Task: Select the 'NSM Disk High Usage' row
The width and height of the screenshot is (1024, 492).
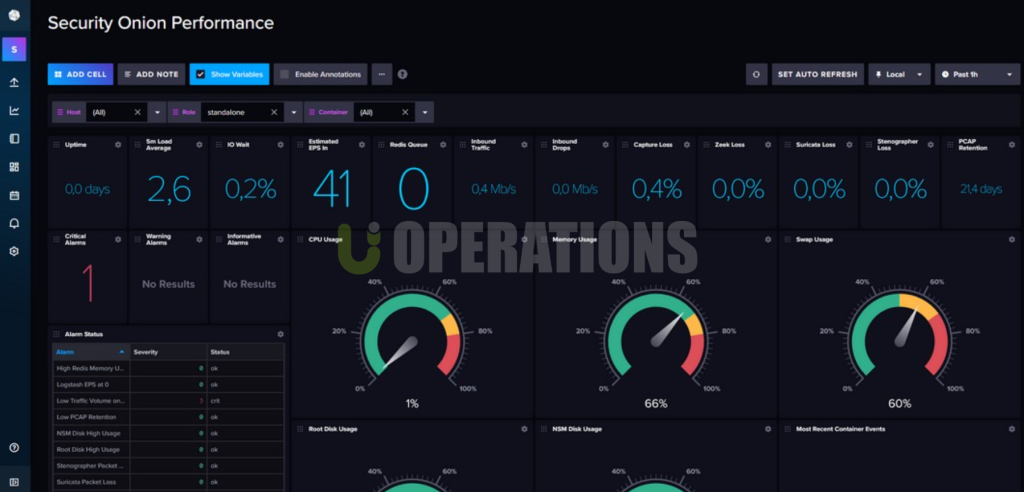Action: pyautogui.click(x=168, y=433)
